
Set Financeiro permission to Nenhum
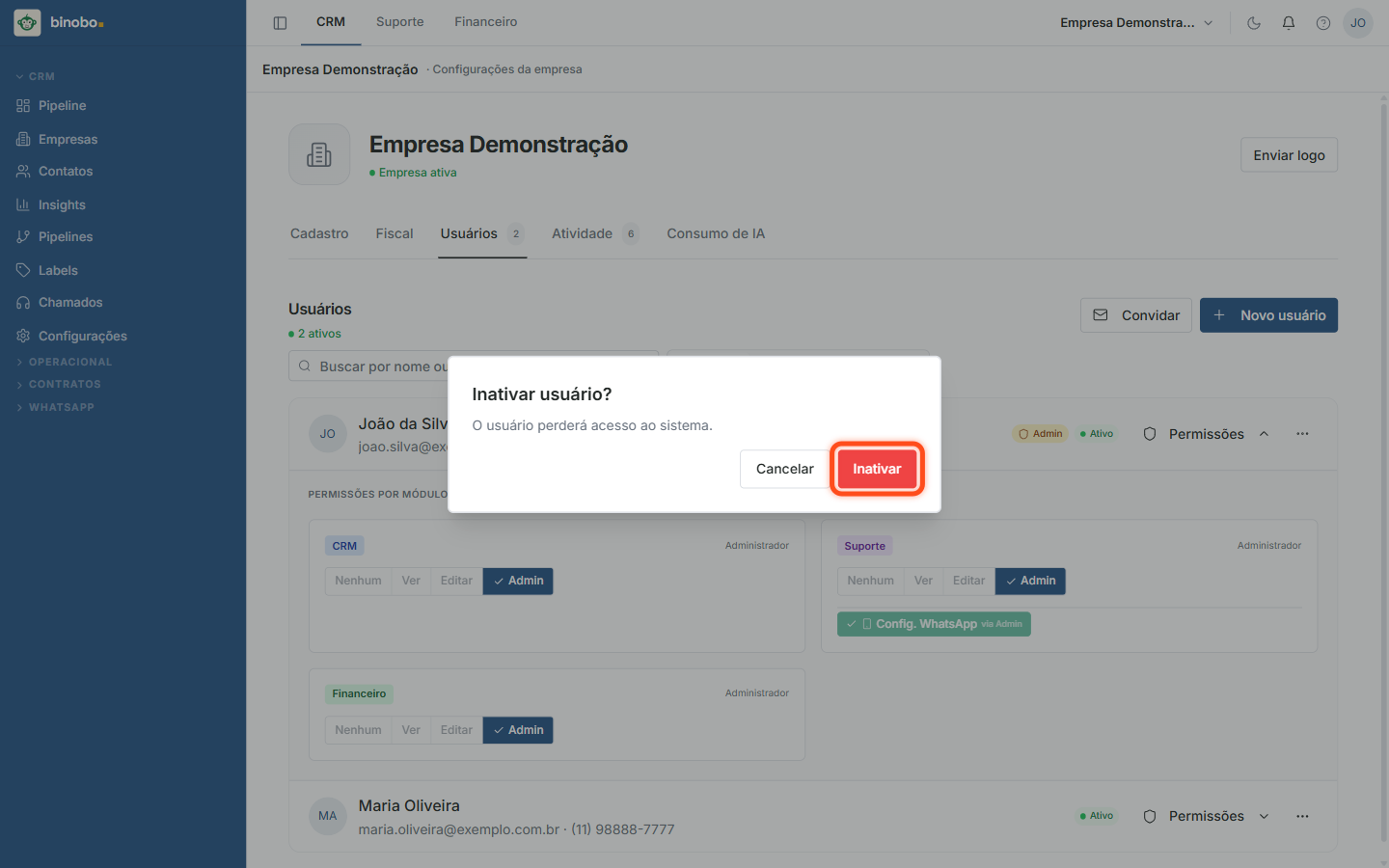[x=358, y=730]
